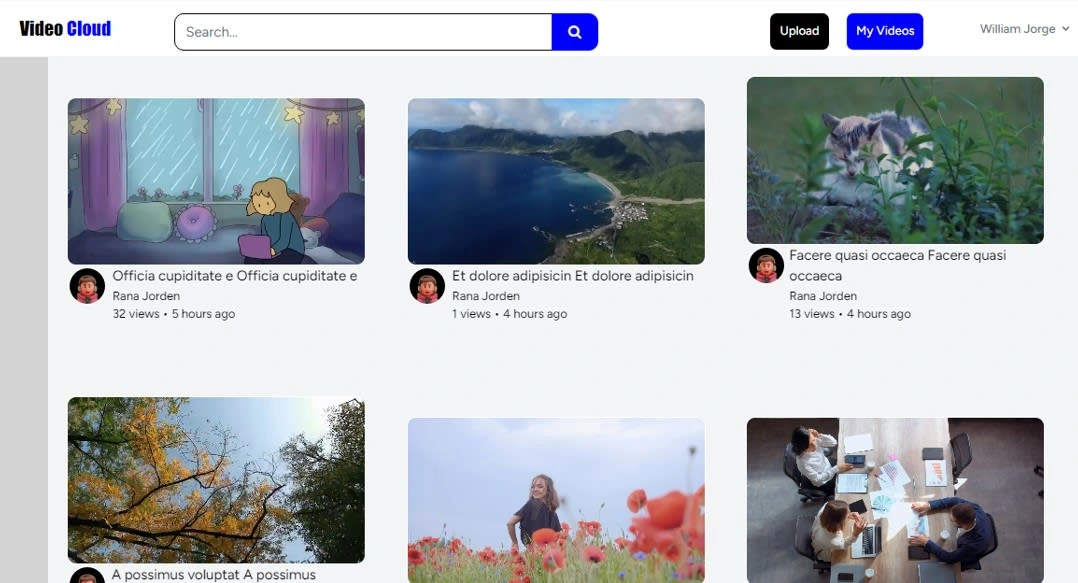Click channel avatar beside Officia cupiditate video
This screenshot has width=1078, height=583.
(x=87, y=286)
